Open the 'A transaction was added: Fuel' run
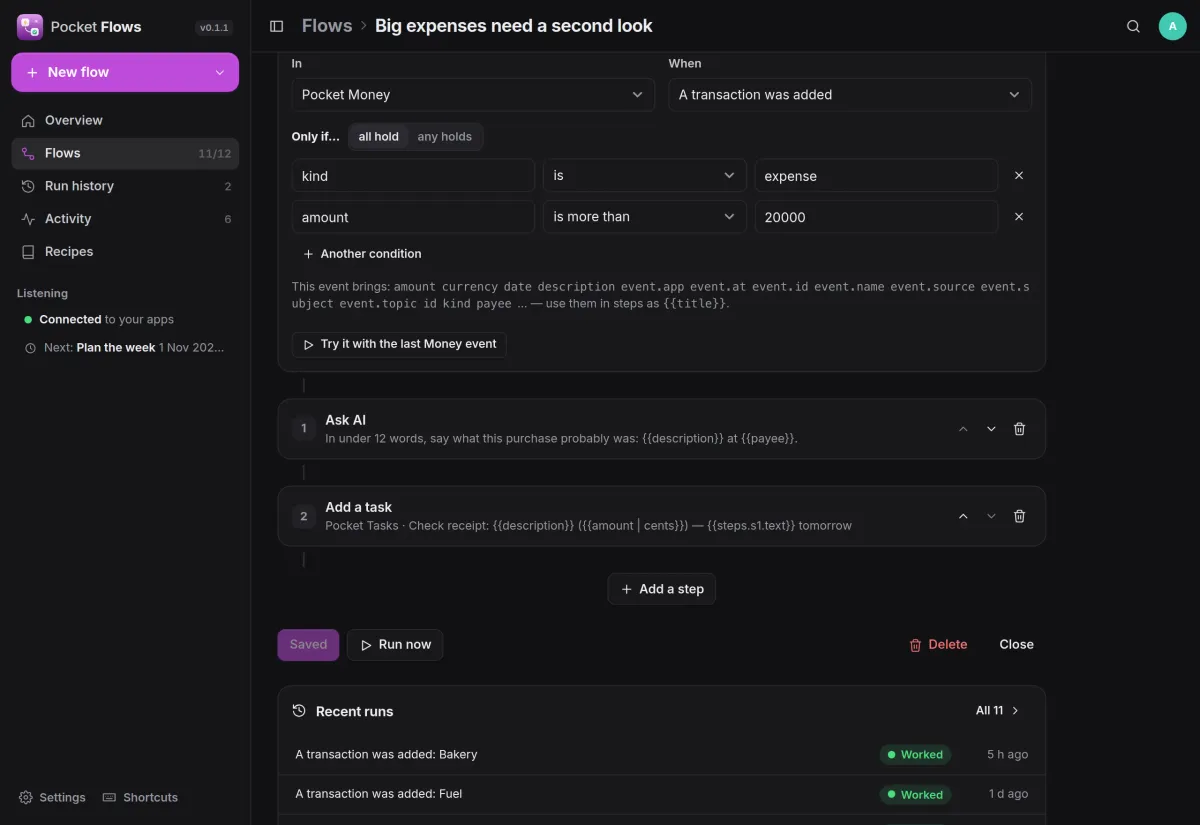 pos(662,794)
